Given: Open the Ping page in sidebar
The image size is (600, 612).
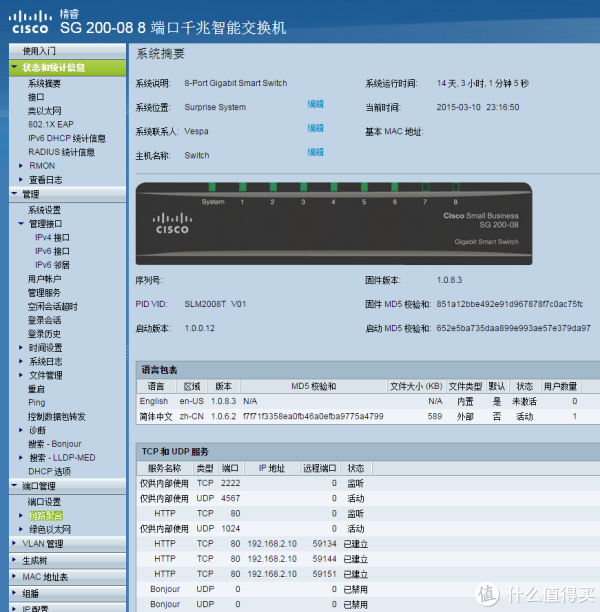Looking at the screenshot, I should coord(36,402).
